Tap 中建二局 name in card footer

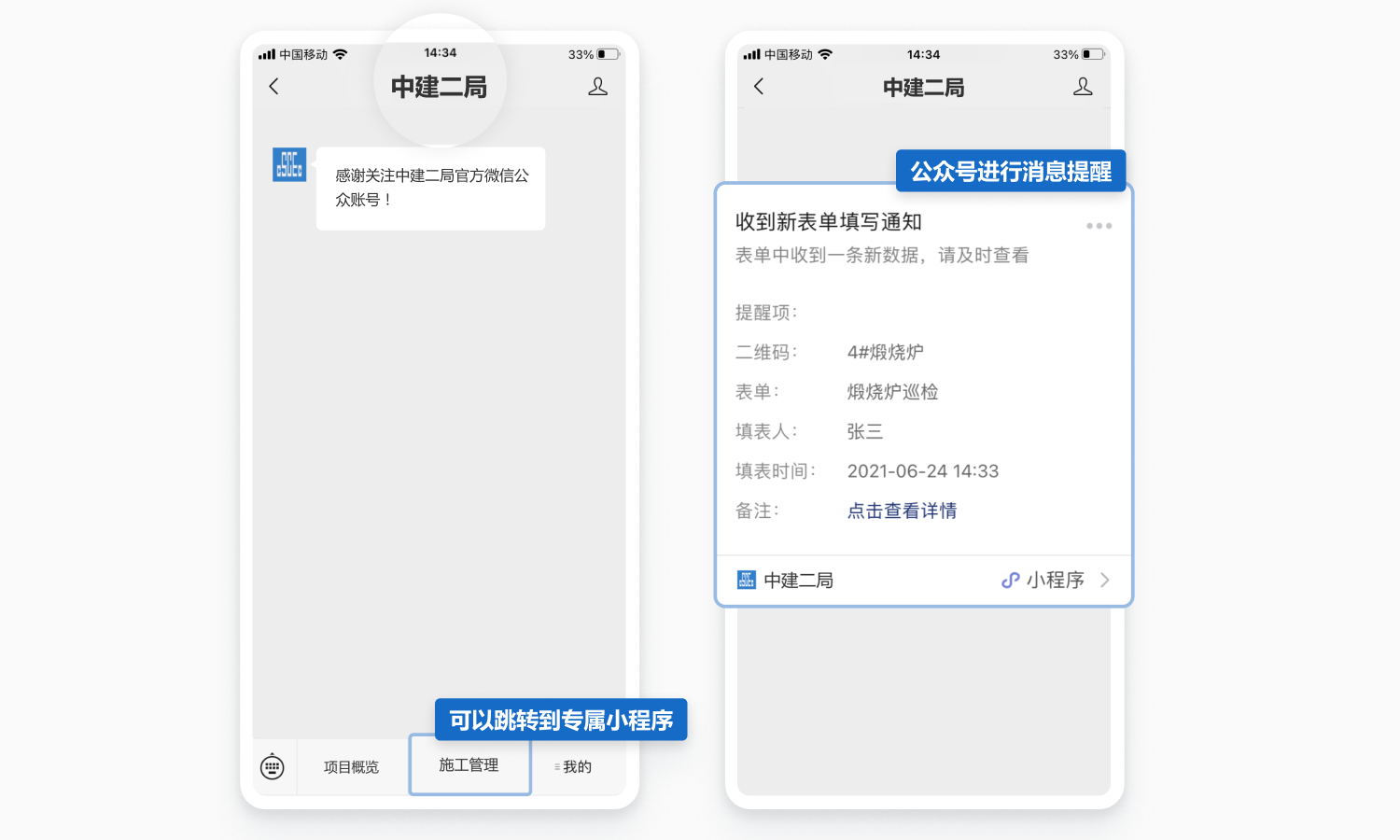tap(799, 581)
